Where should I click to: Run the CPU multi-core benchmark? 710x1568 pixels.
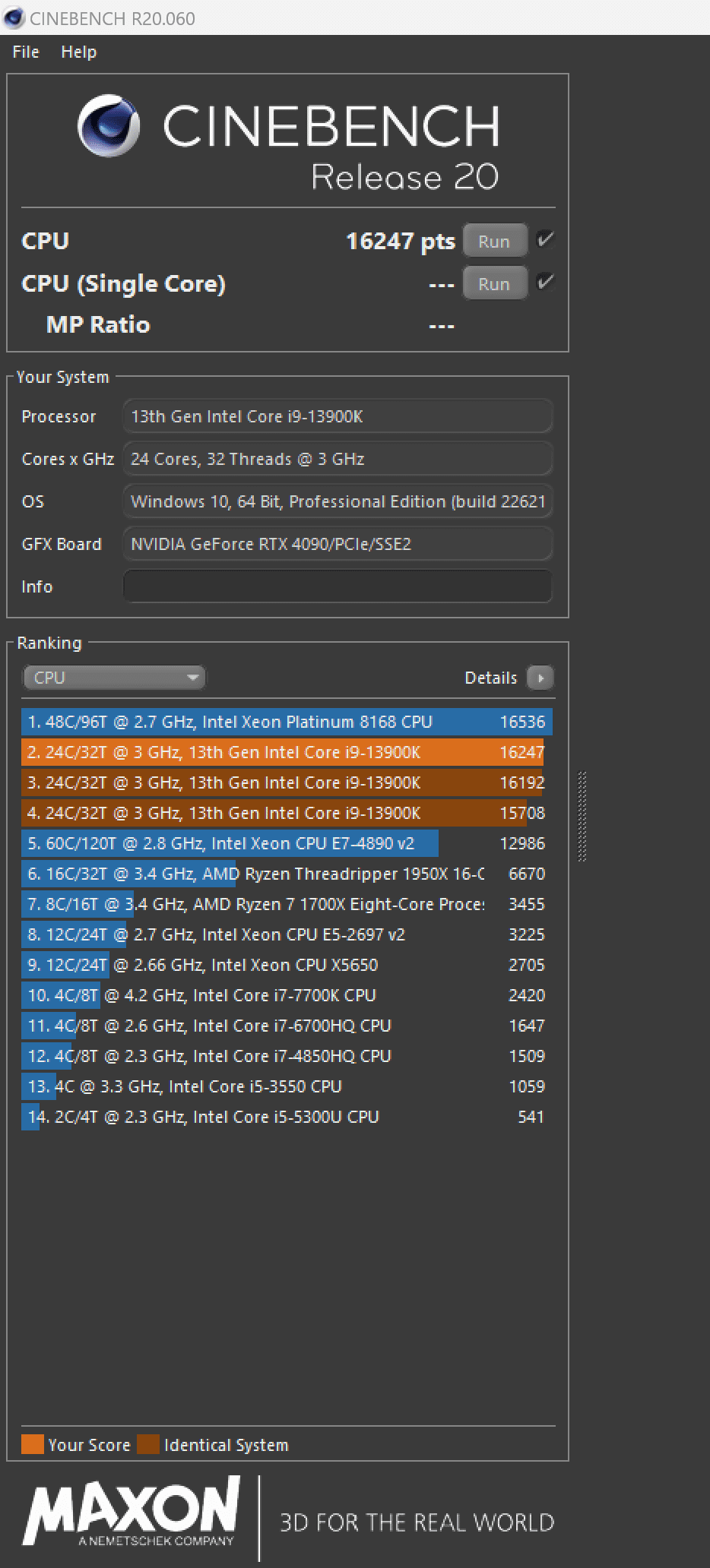[494, 242]
